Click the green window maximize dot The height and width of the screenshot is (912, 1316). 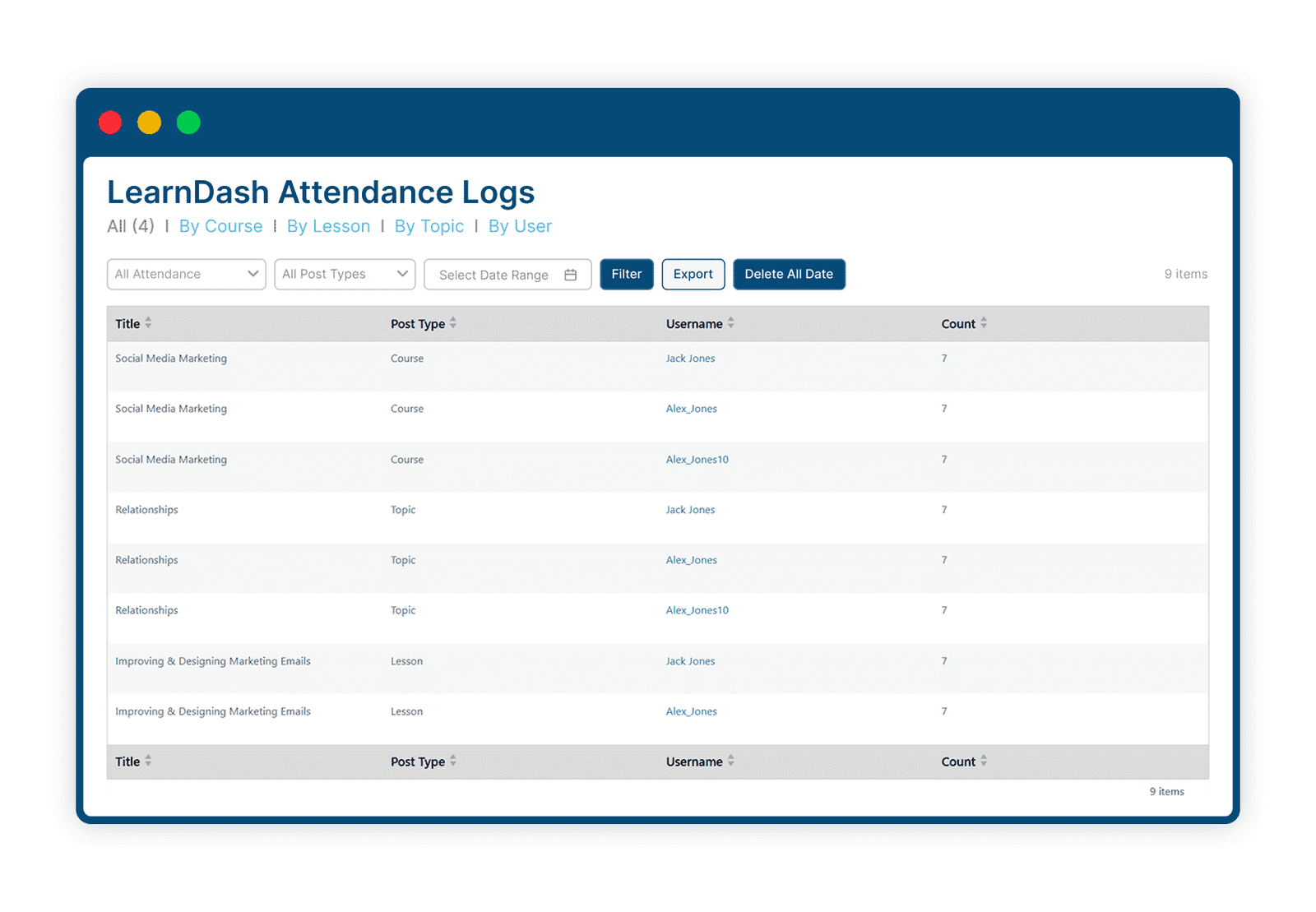pos(188,123)
